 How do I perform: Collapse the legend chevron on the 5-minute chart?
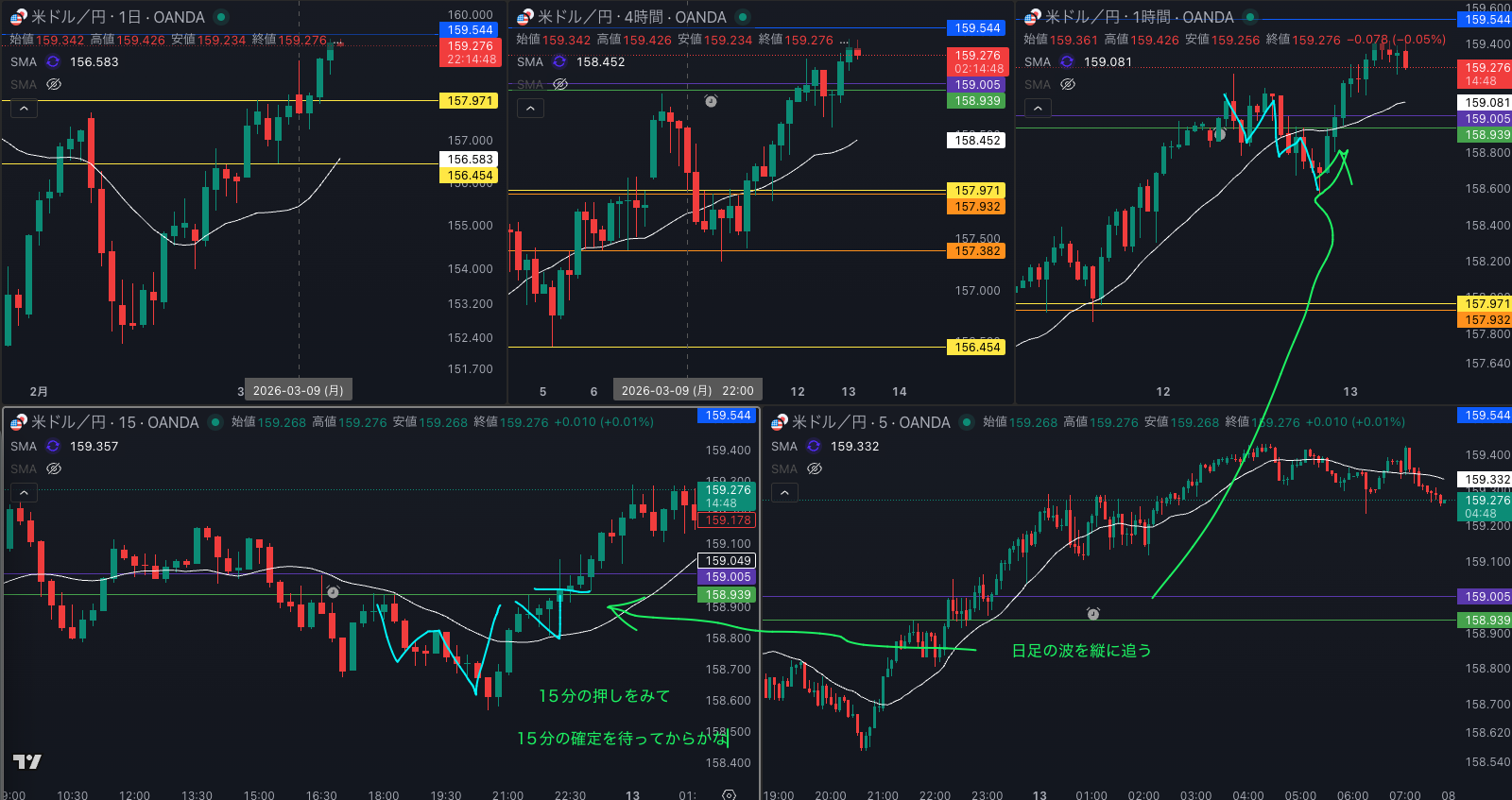[784, 492]
